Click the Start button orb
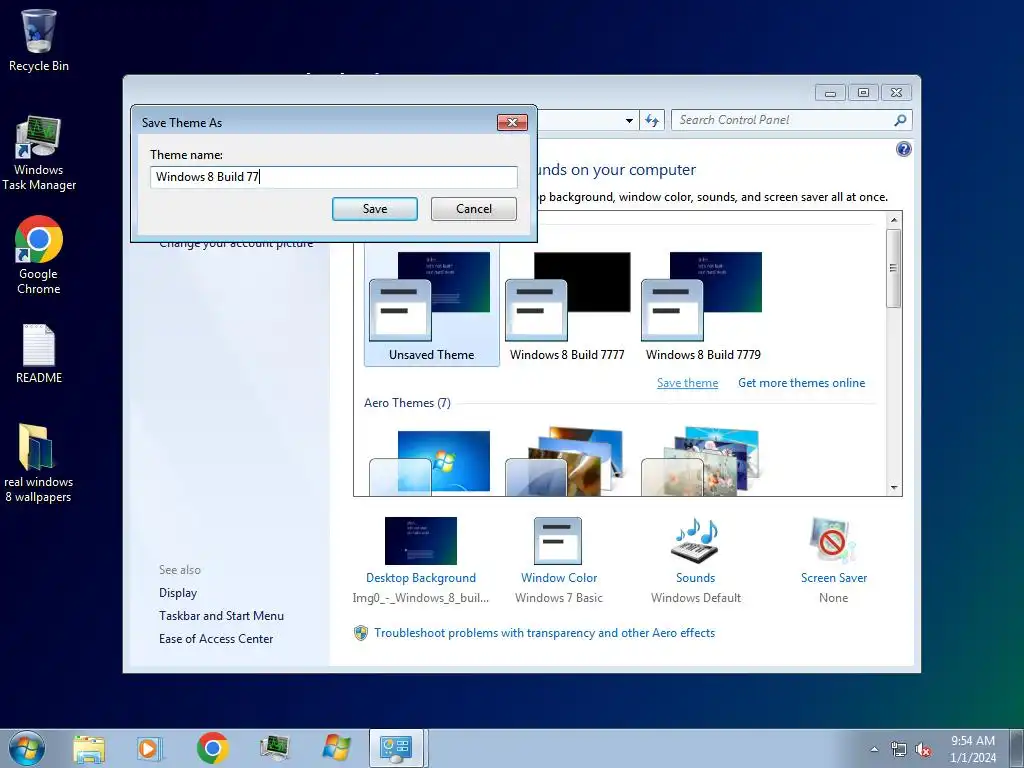Screen dimensions: 1024x768 (27, 748)
